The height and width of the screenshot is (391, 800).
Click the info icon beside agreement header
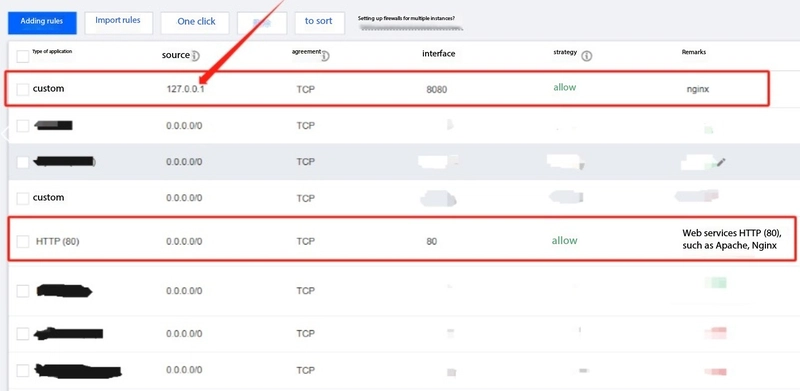324,56
